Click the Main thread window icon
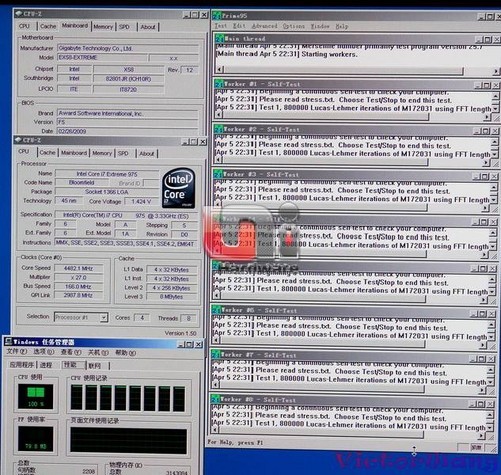The height and width of the screenshot is (475, 501). [x=220, y=38]
